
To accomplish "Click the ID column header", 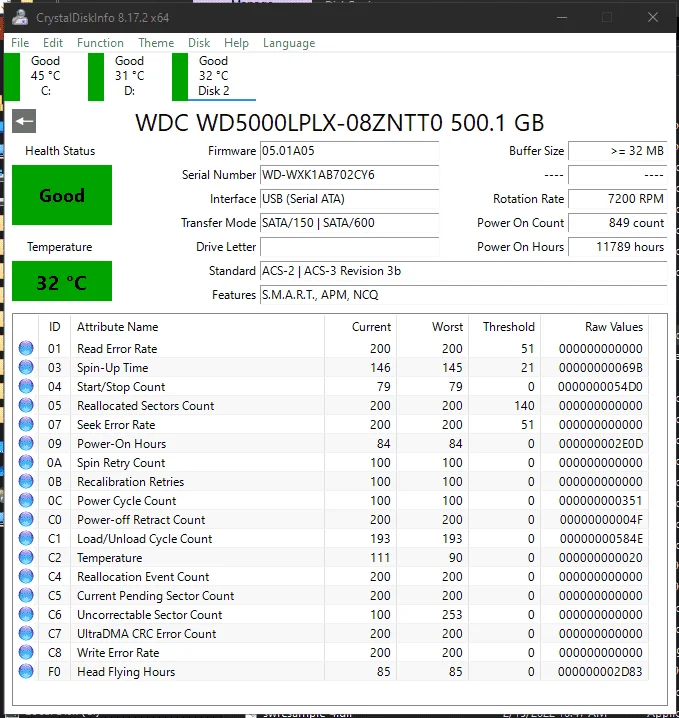I will click(x=54, y=326).
